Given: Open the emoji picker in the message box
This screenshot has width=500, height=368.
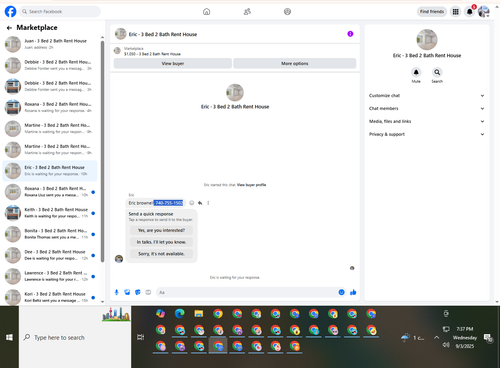Looking at the screenshot, I should (x=341, y=292).
